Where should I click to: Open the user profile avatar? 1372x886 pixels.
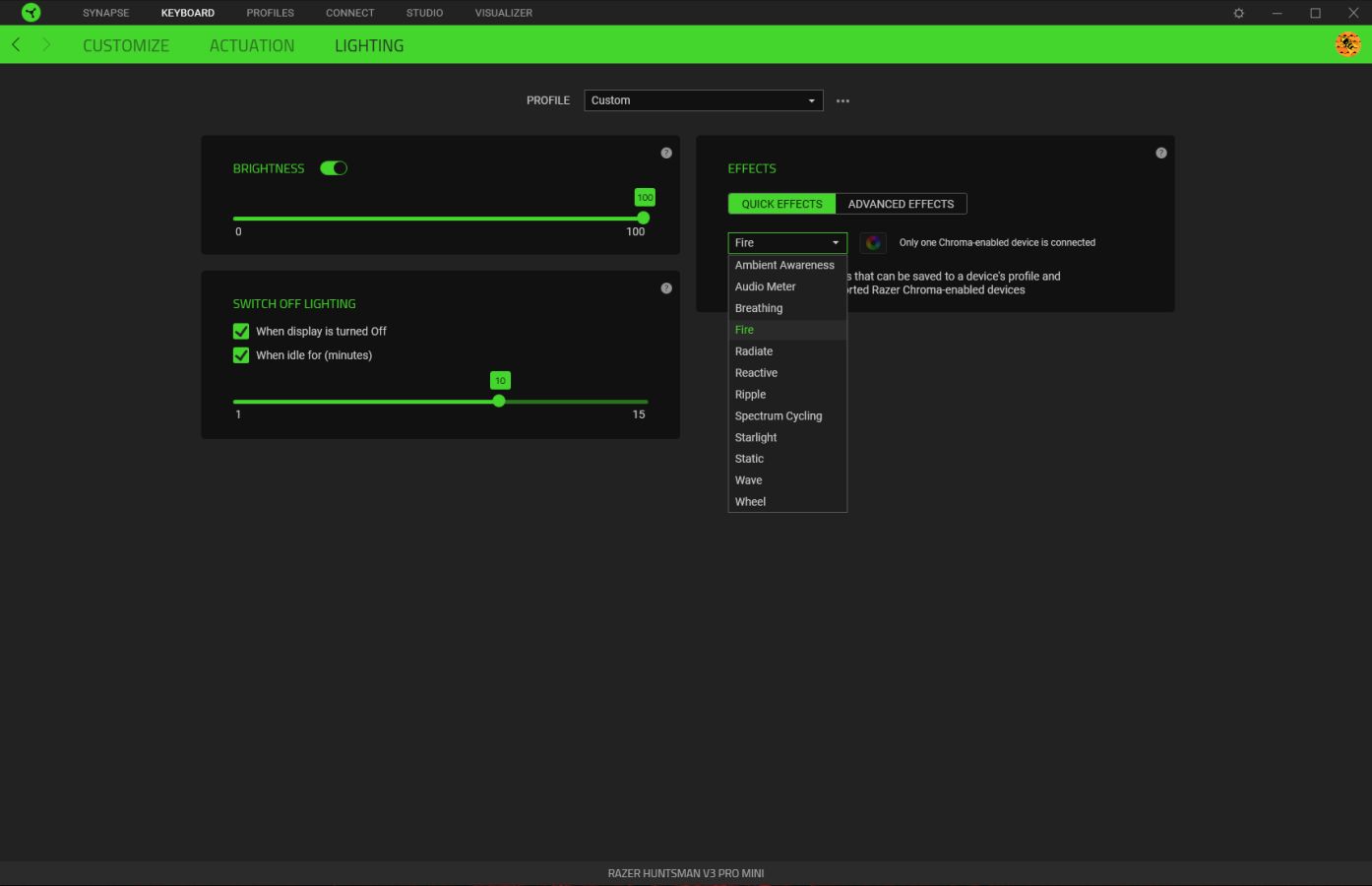click(1347, 44)
